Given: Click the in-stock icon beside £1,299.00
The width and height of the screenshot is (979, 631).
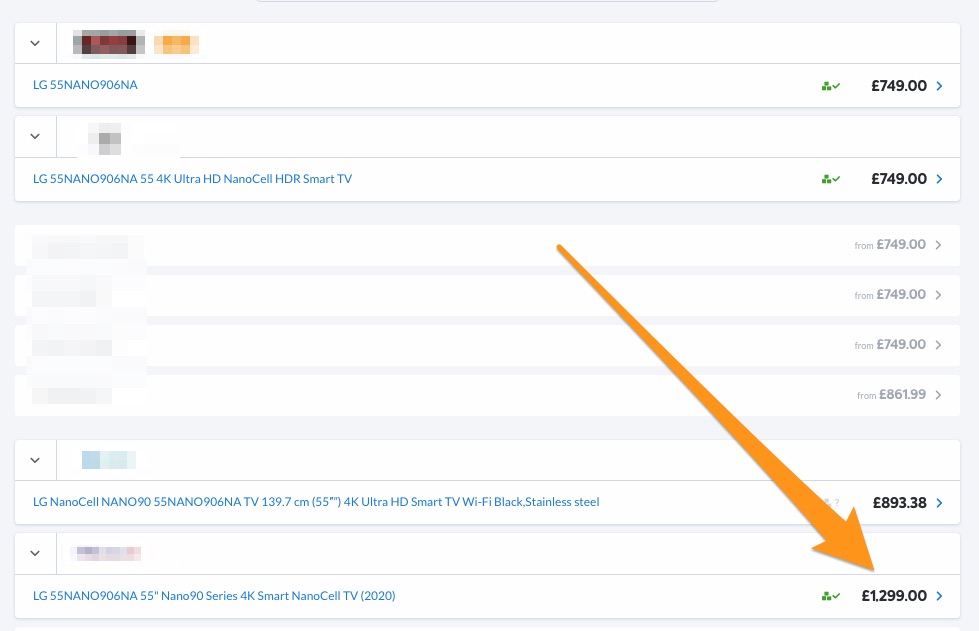Looking at the screenshot, I should [x=830, y=596].
